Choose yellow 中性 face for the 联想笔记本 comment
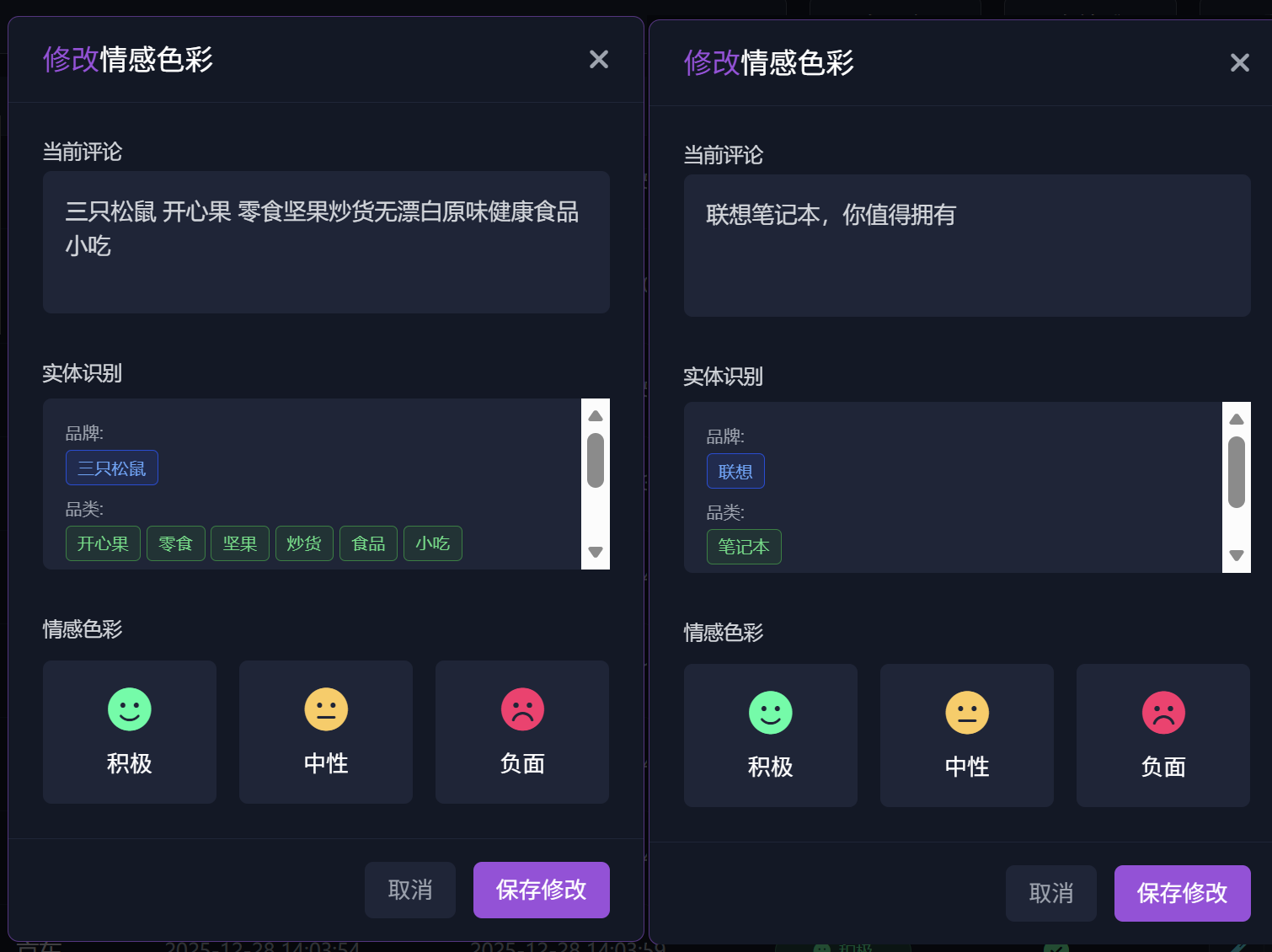The image size is (1272, 952). point(967,713)
